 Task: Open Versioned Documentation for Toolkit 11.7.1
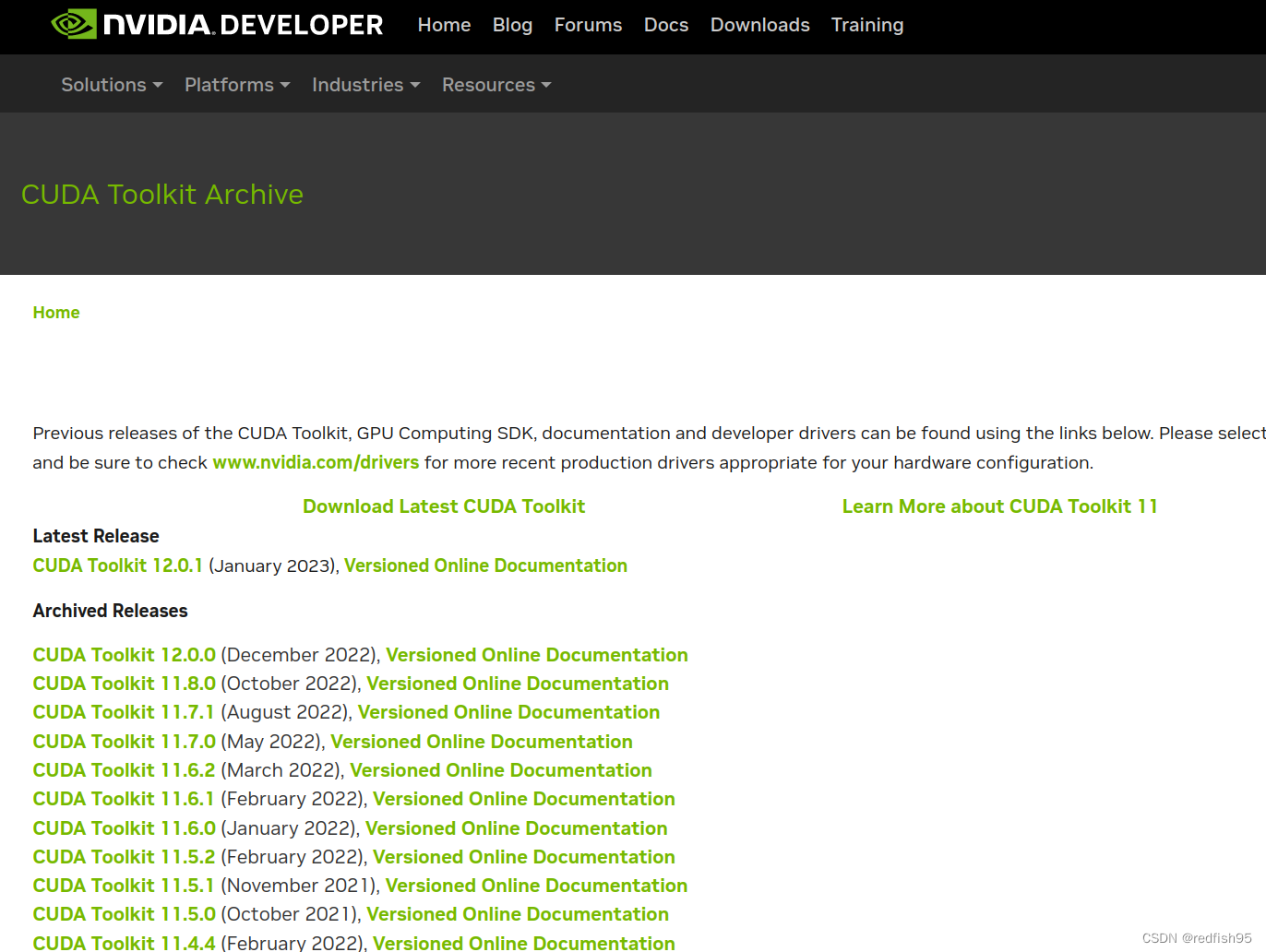point(508,712)
